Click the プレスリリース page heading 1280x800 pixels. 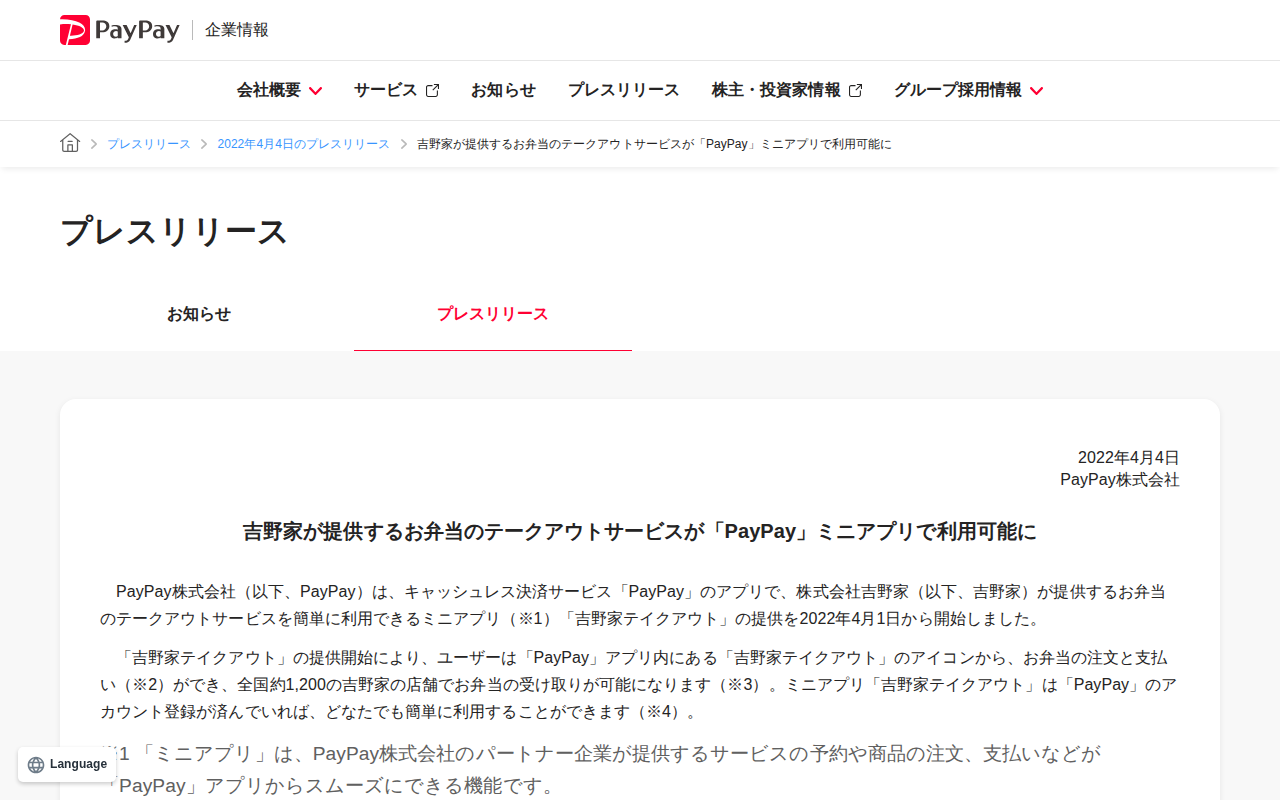(x=174, y=232)
